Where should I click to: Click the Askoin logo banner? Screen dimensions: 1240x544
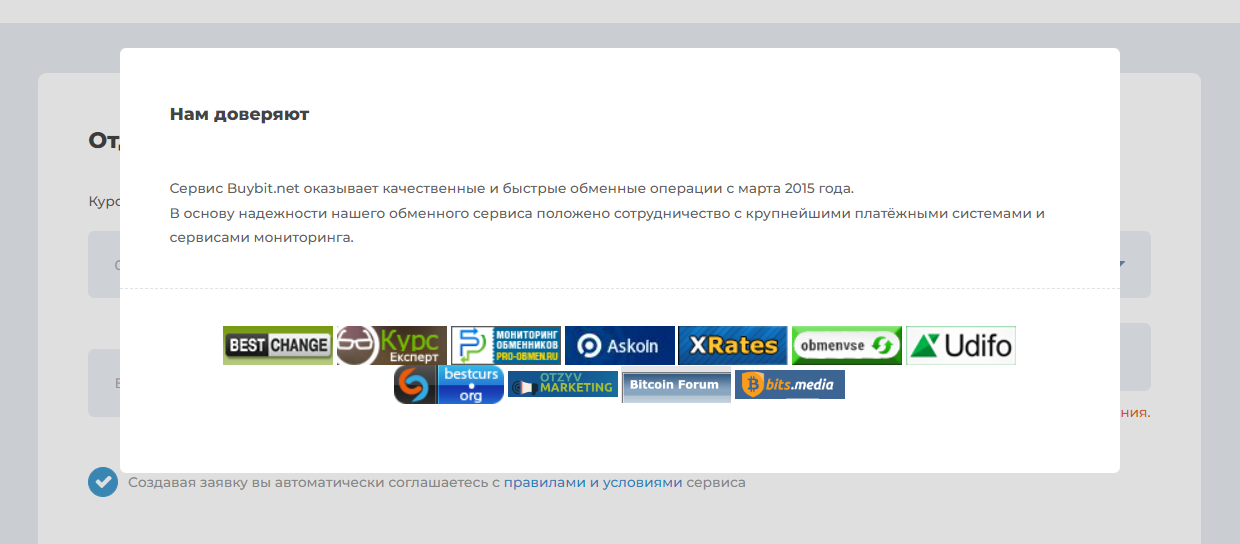(620, 345)
